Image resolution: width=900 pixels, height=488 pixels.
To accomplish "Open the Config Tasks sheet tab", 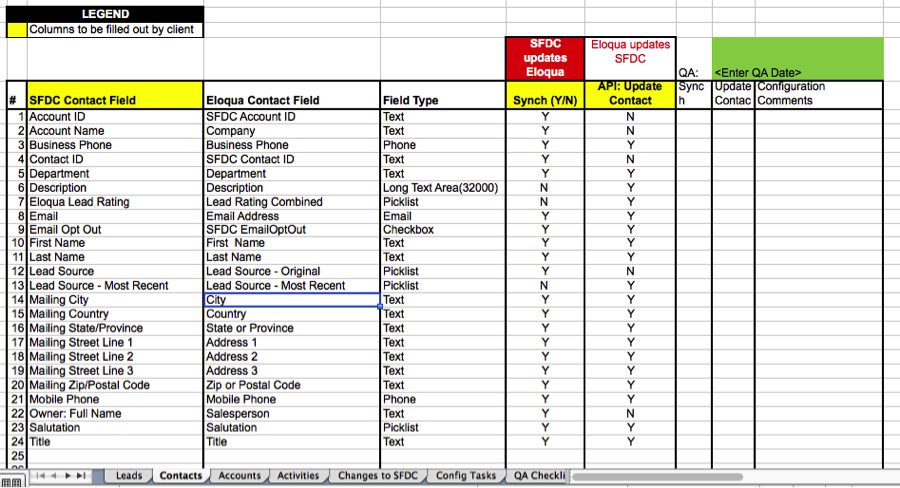I will pyautogui.click(x=465, y=476).
